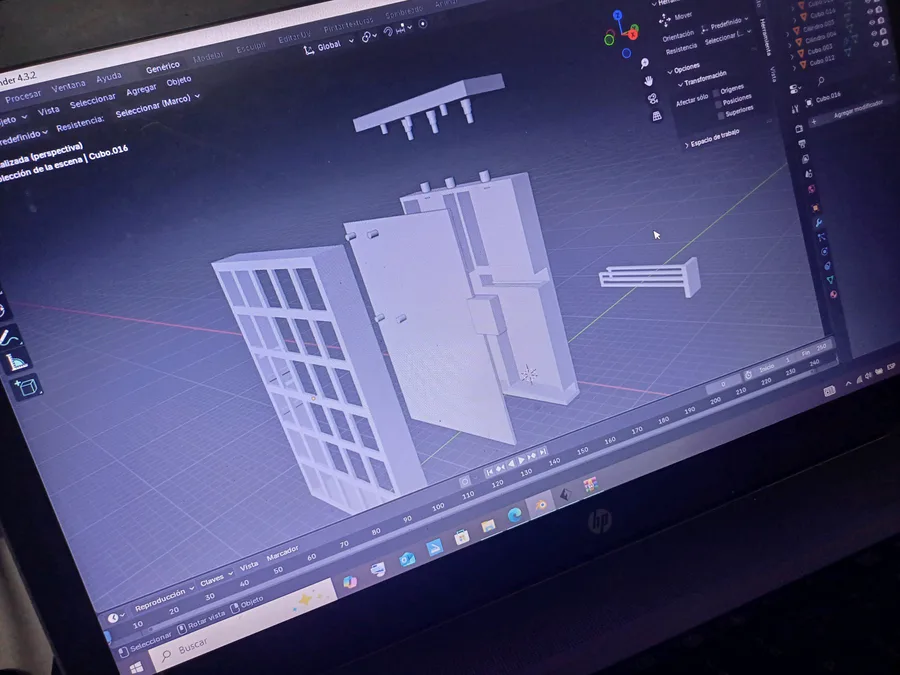Open File Explorer from the taskbar

click(x=488, y=526)
